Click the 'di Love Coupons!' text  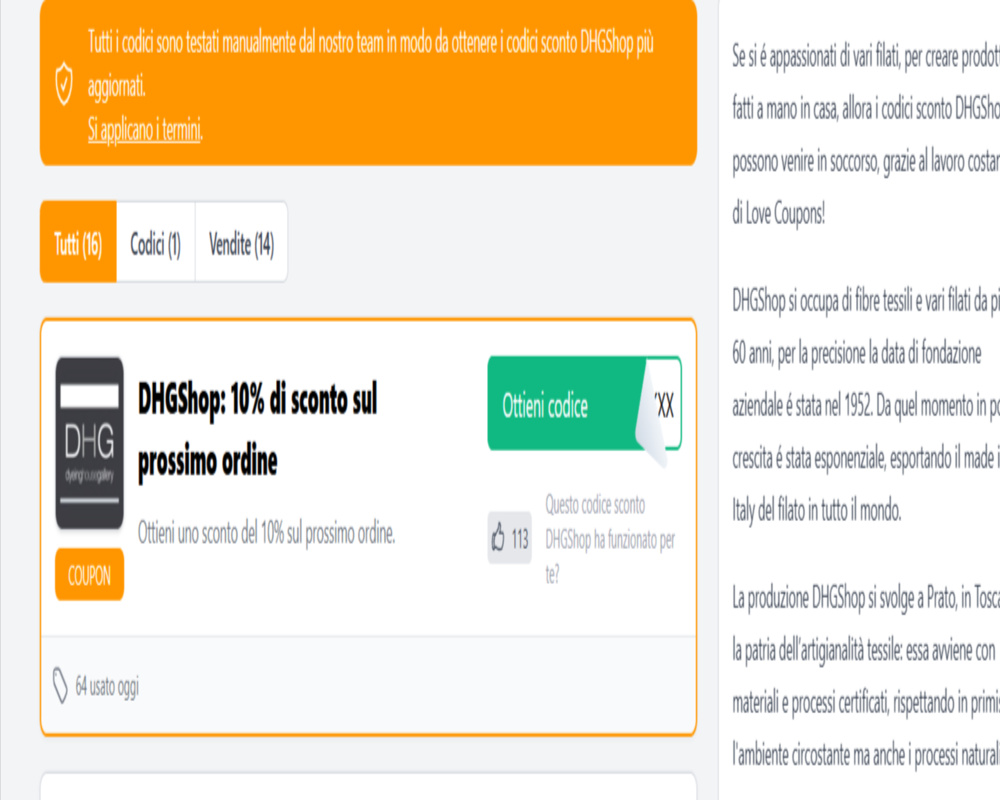coord(779,214)
